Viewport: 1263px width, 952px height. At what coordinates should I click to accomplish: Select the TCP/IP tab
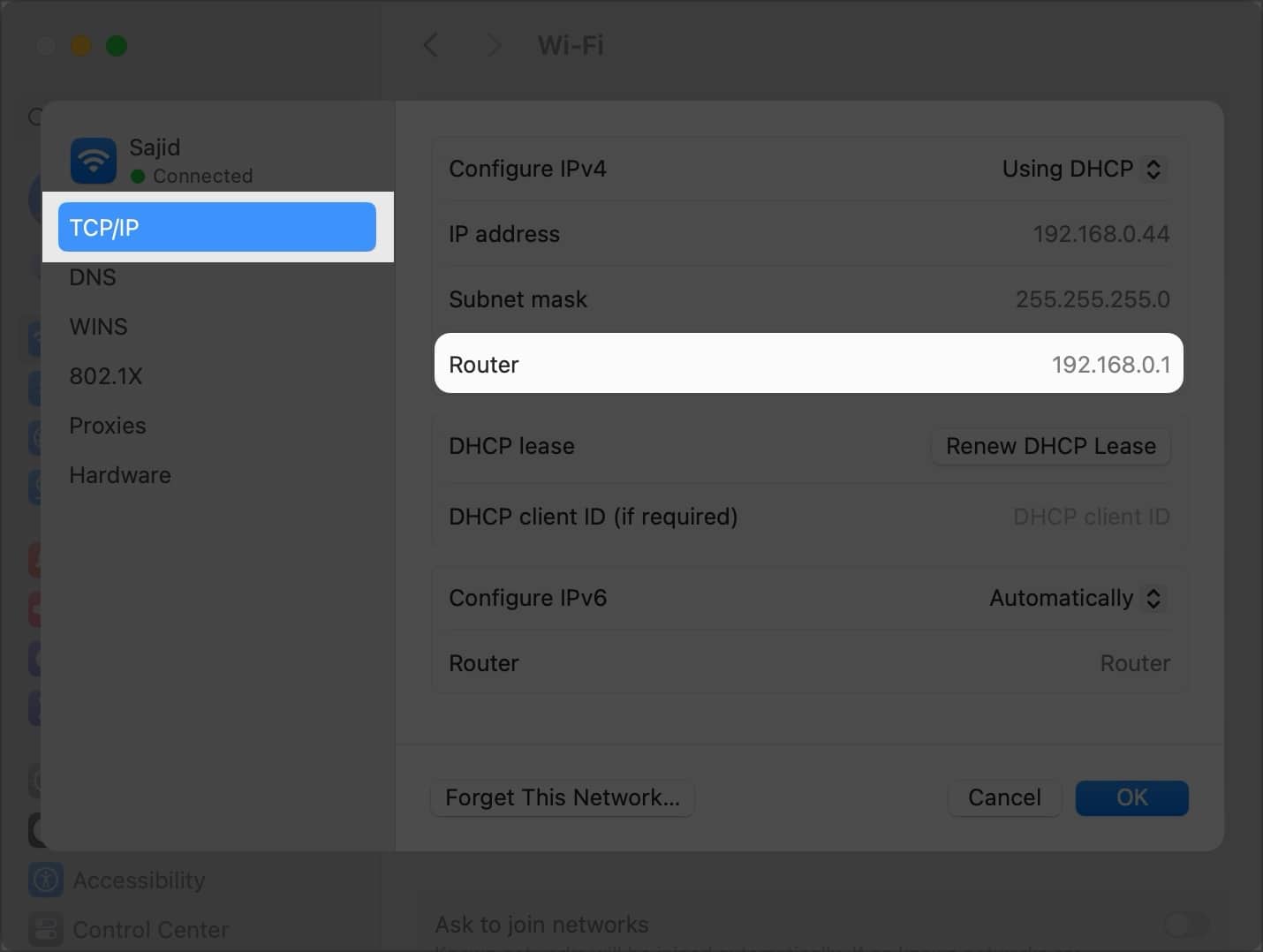point(217,227)
